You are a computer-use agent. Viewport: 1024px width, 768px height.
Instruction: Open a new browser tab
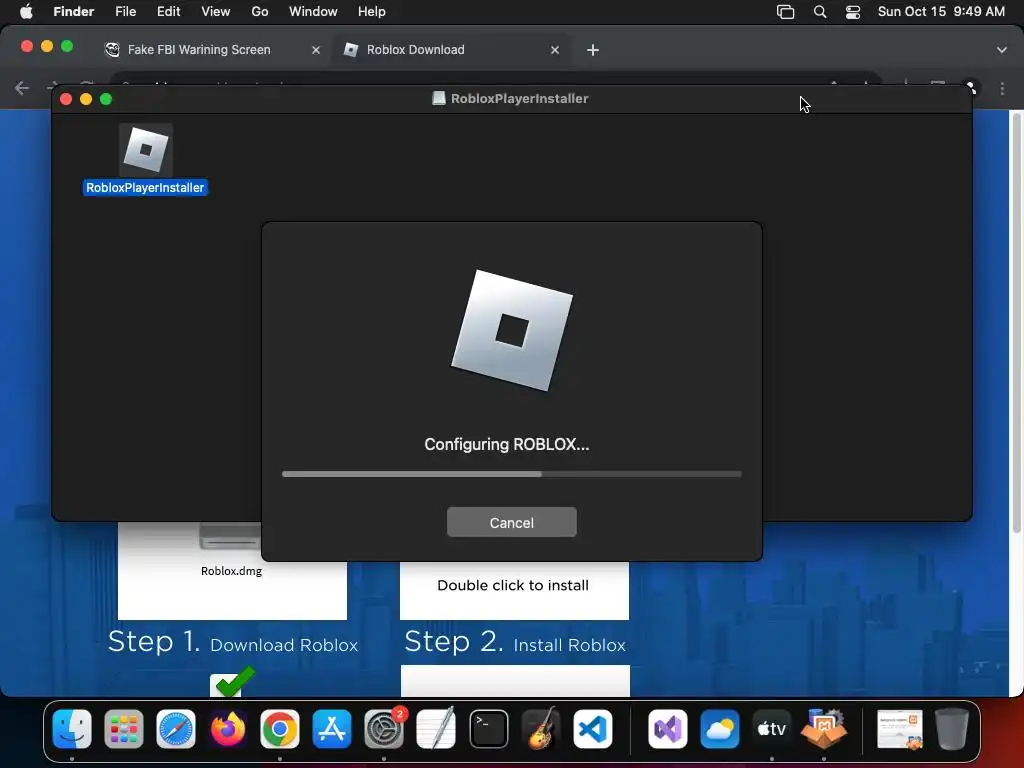593,50
